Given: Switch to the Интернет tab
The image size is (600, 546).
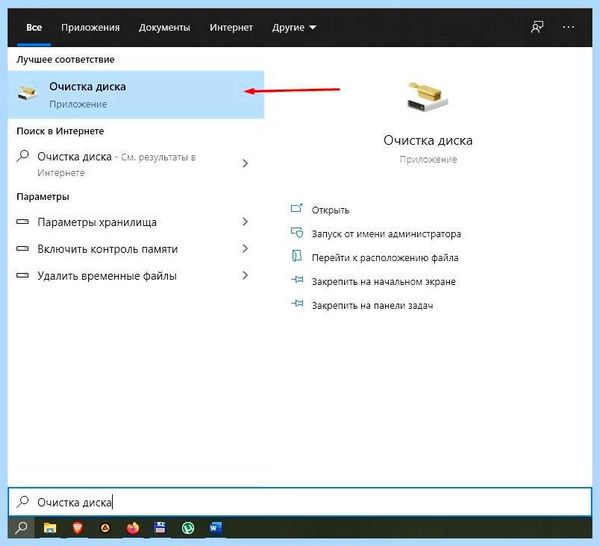Looking at the screenshot, I should point(231,28).
